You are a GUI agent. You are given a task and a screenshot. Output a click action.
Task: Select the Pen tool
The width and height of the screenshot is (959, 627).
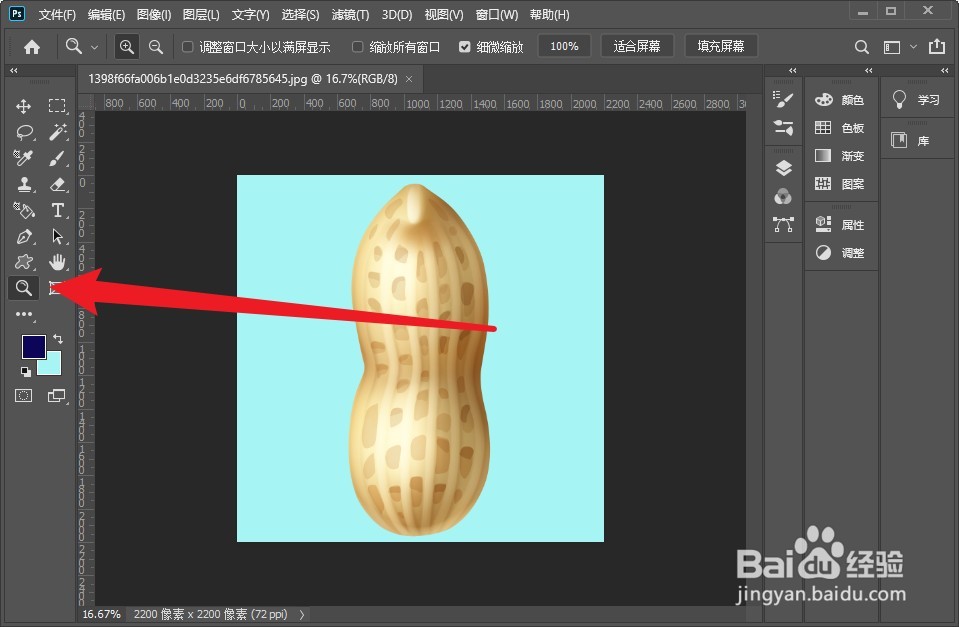22,237
